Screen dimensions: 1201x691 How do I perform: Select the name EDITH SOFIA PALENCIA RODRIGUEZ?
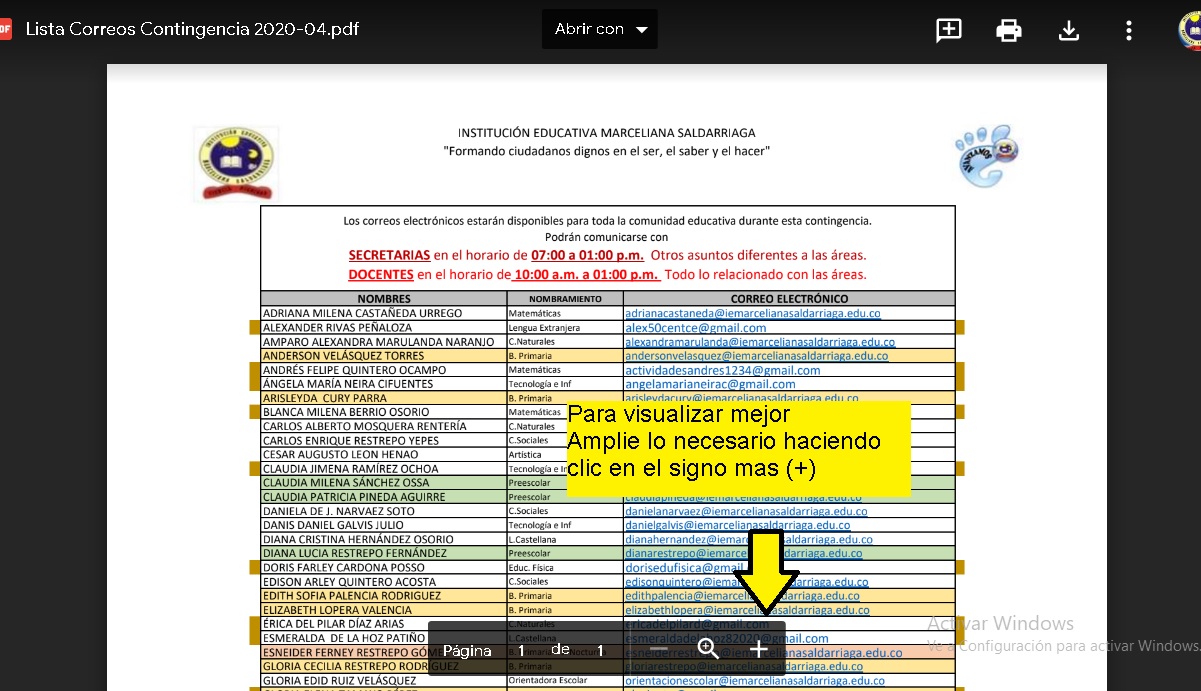click(351, 596)
